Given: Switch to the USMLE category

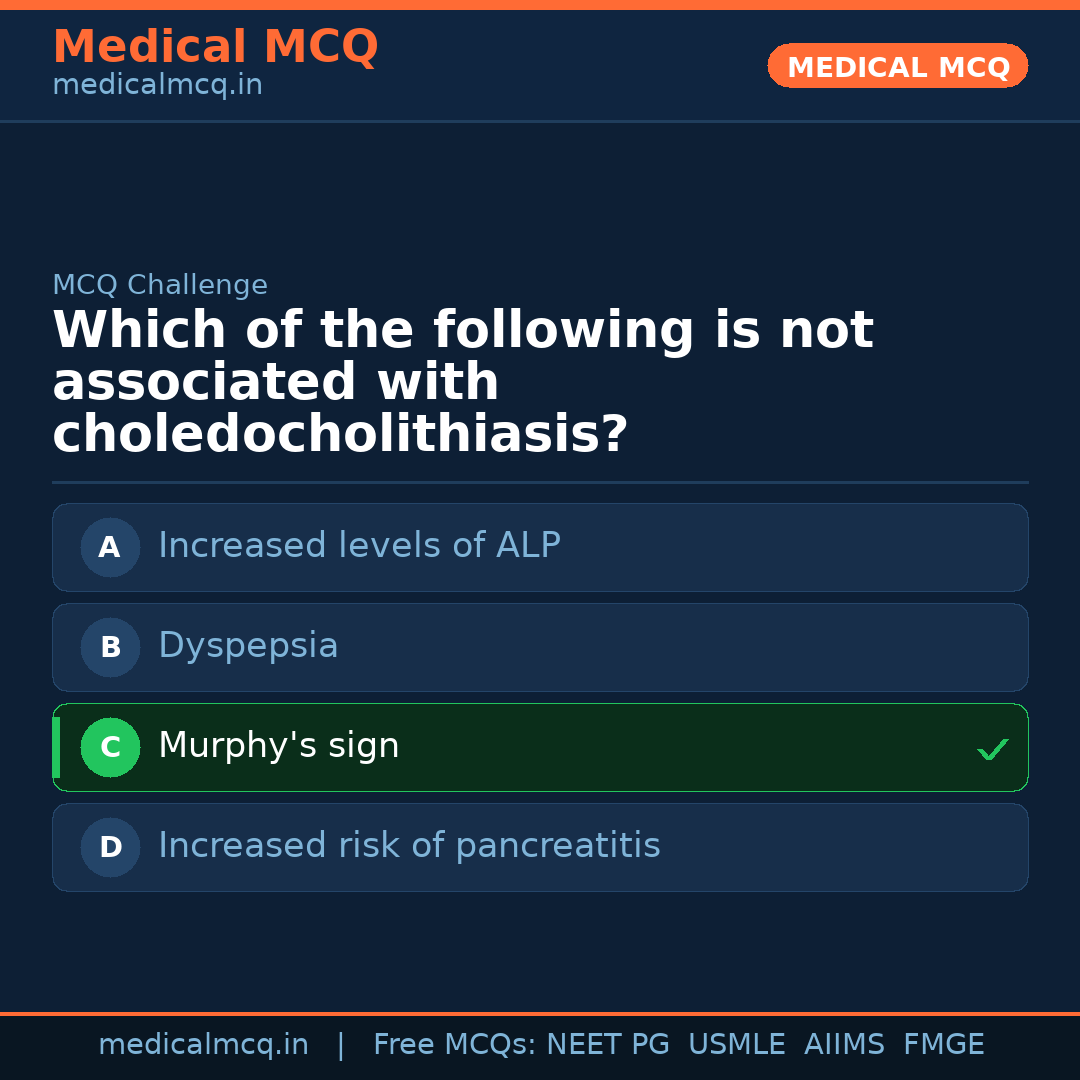Looking at the screenshot, I should point(737,1043).
